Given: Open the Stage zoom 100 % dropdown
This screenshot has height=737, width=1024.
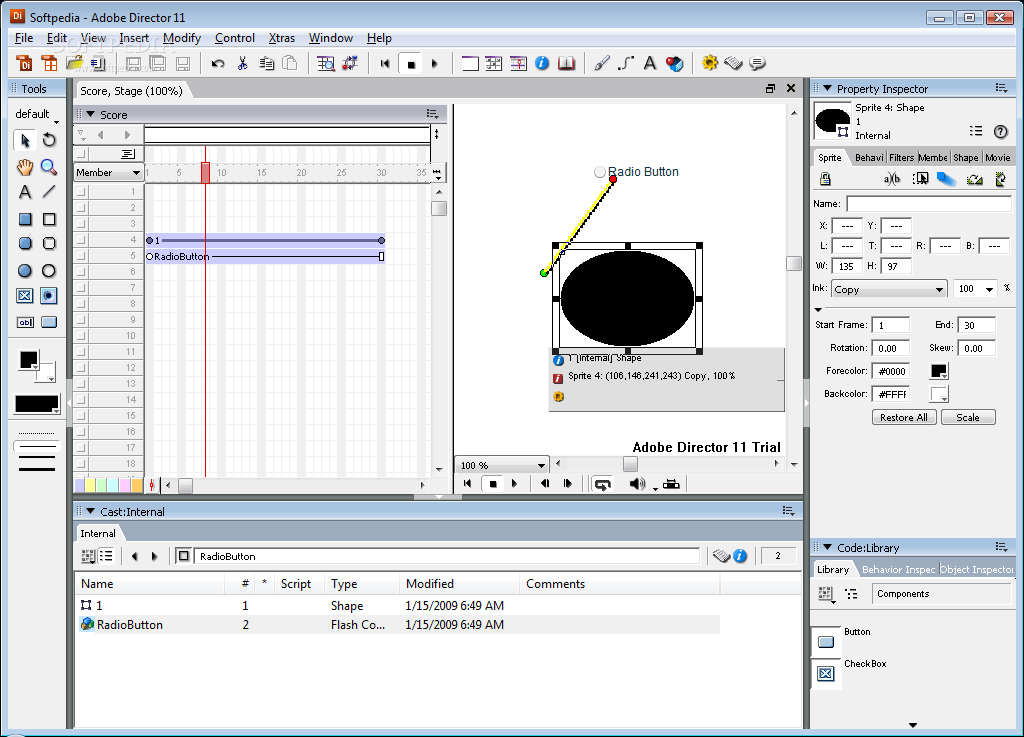Looking at the screenshot, I should [502, 465].
